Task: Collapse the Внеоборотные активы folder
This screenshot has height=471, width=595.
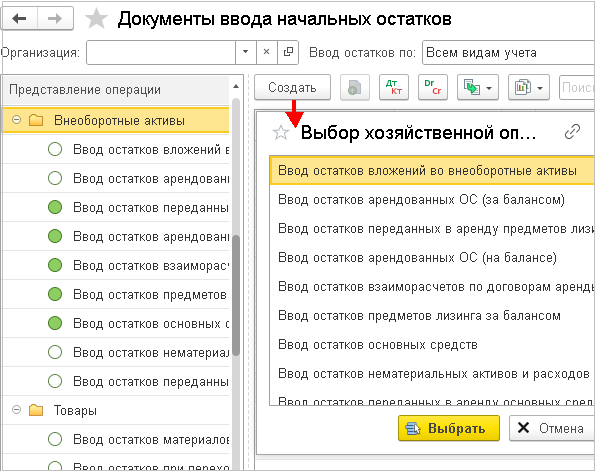Action: (16, 120)
